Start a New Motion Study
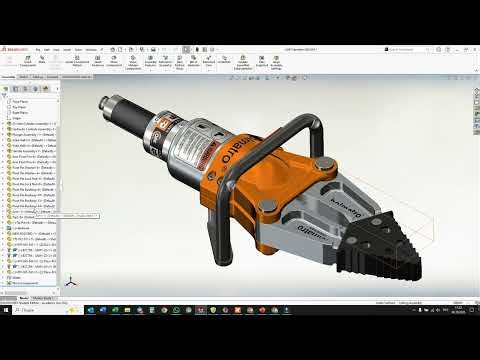Screen dimensions: 480x360 click(x=180, y=63)
